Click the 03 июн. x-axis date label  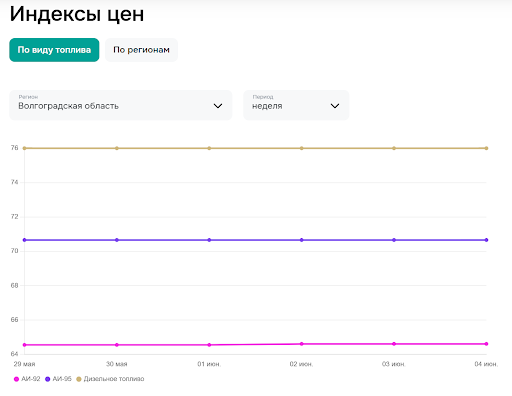[394, 364]
